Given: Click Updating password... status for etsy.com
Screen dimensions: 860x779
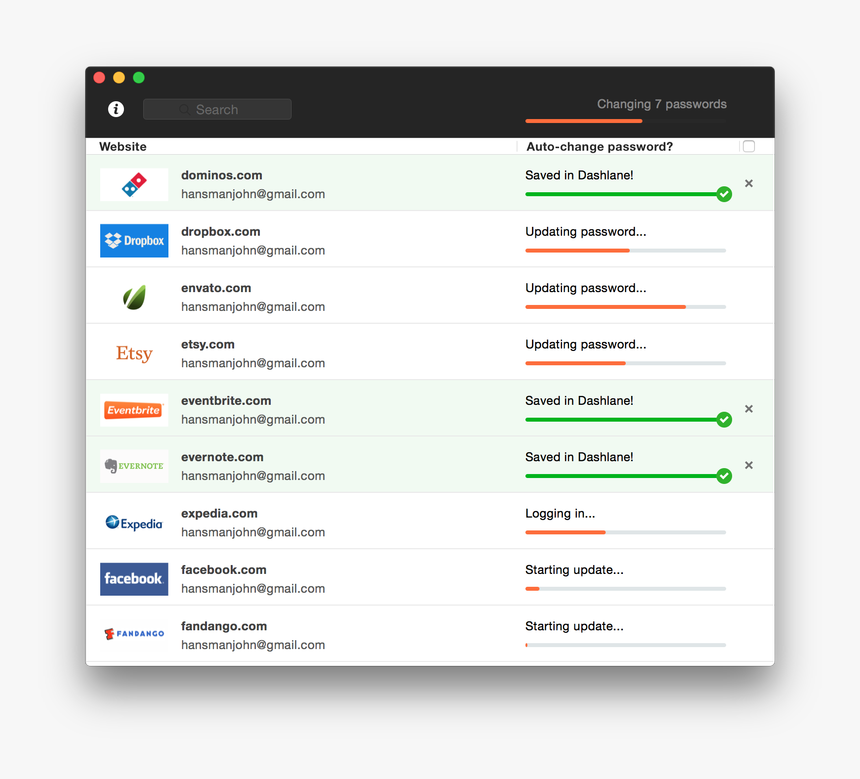Looking at the screenshot, I should 586,345.
